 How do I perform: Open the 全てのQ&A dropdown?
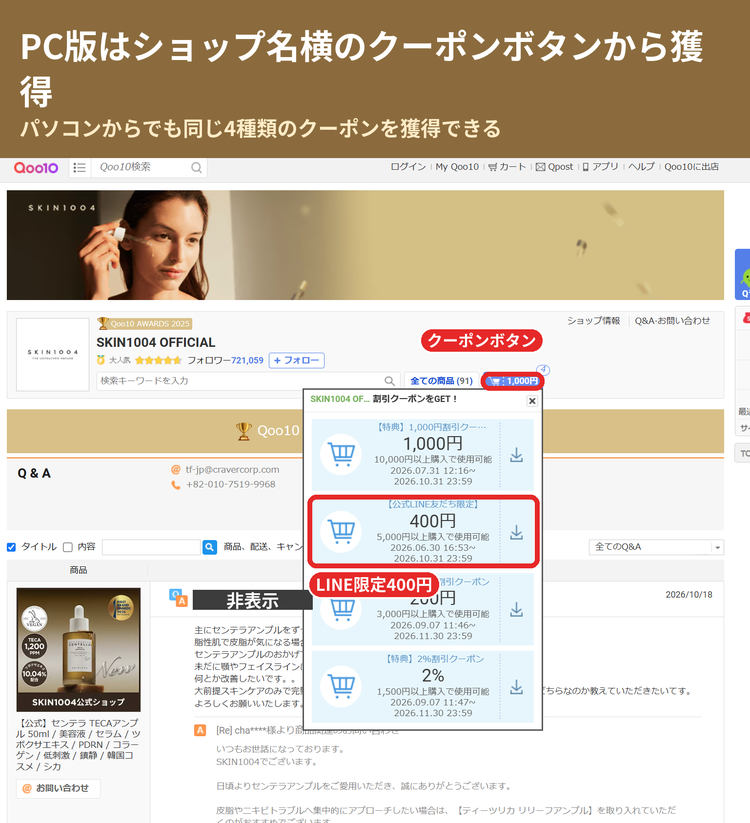click(x=656, y=547)
